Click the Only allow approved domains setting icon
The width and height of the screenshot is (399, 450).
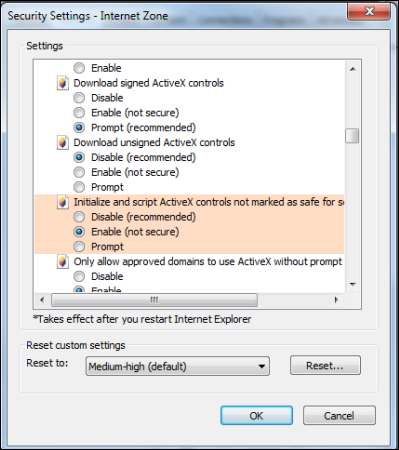click(63, 262)
